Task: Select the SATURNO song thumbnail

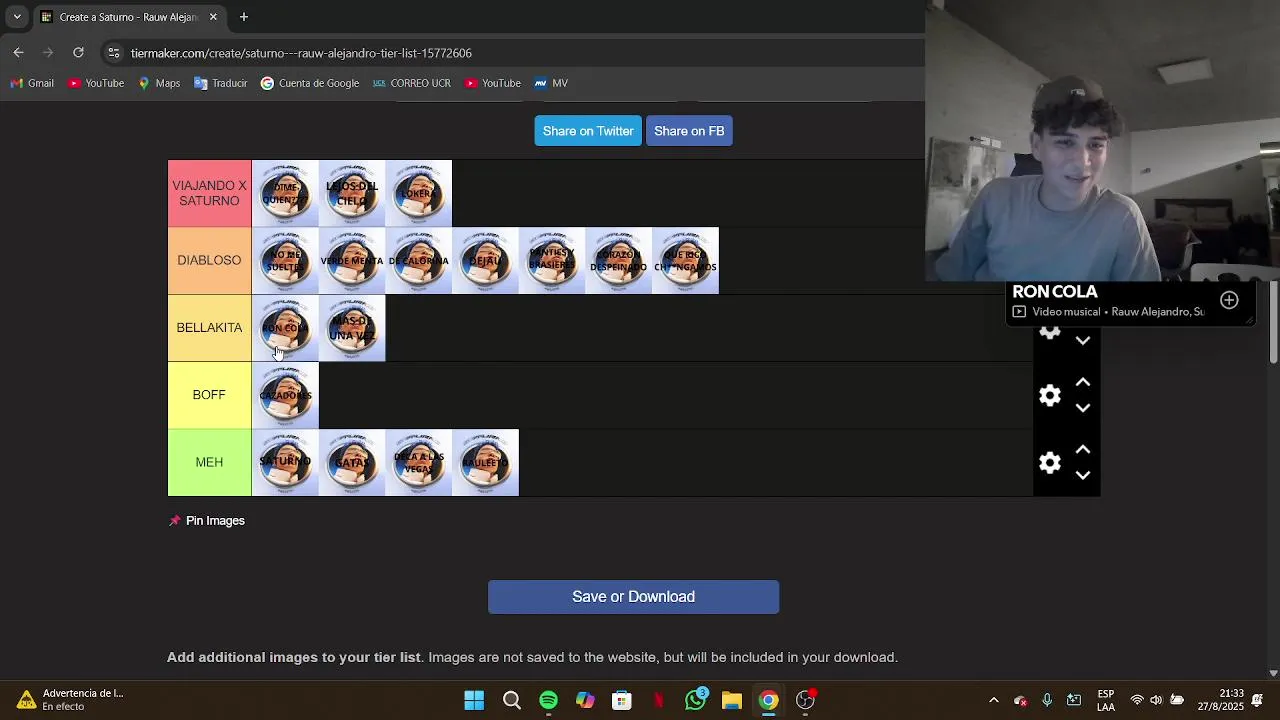Action: click(x=285, y=462)
